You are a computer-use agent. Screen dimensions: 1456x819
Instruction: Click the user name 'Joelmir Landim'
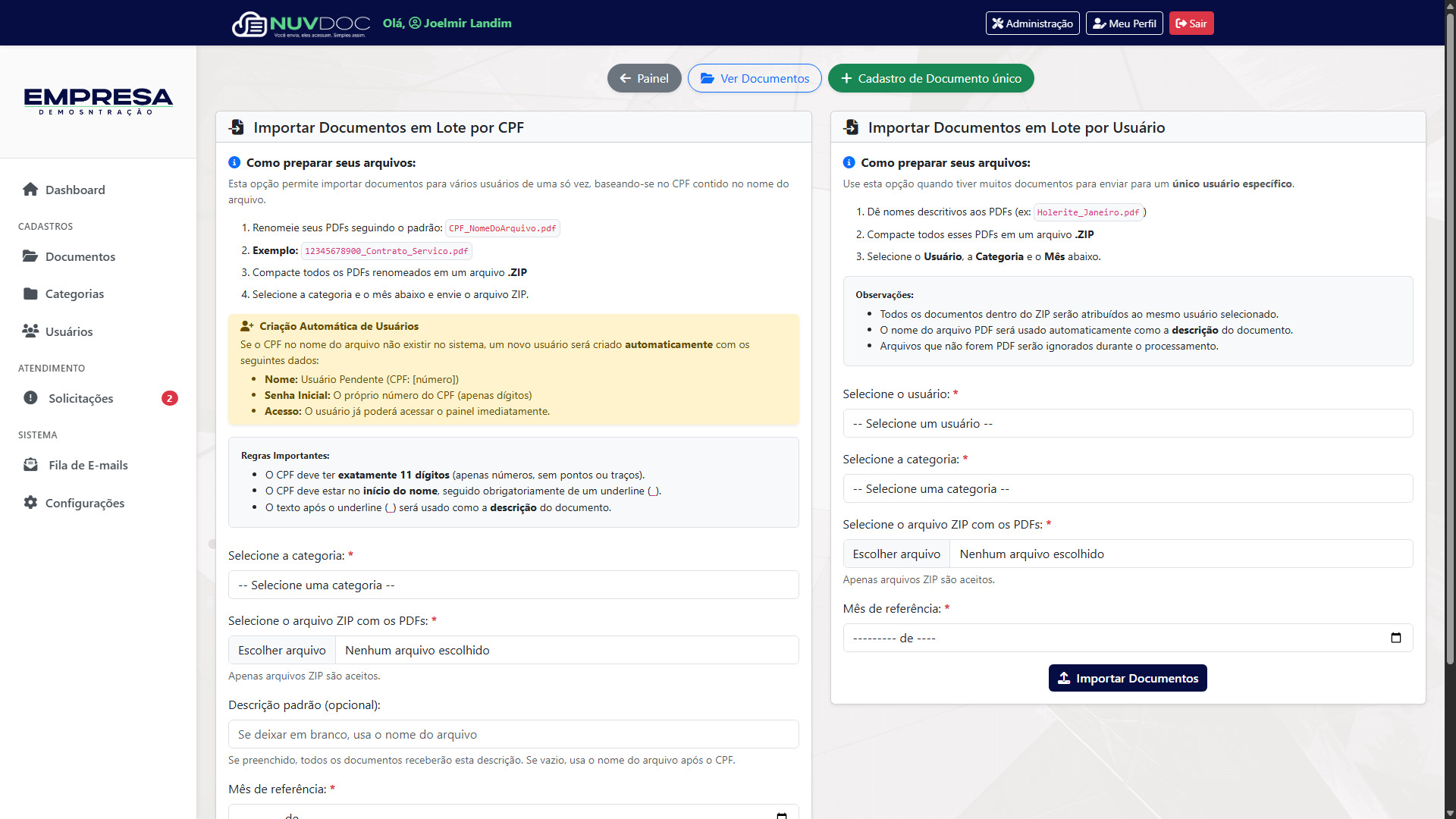(467, 23)
